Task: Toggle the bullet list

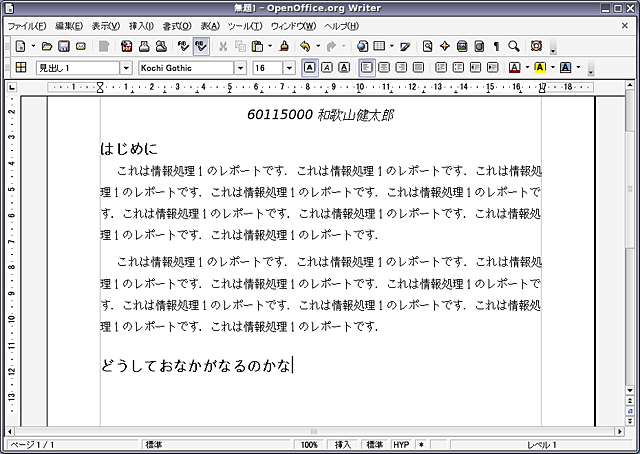Action: (458, 67)
